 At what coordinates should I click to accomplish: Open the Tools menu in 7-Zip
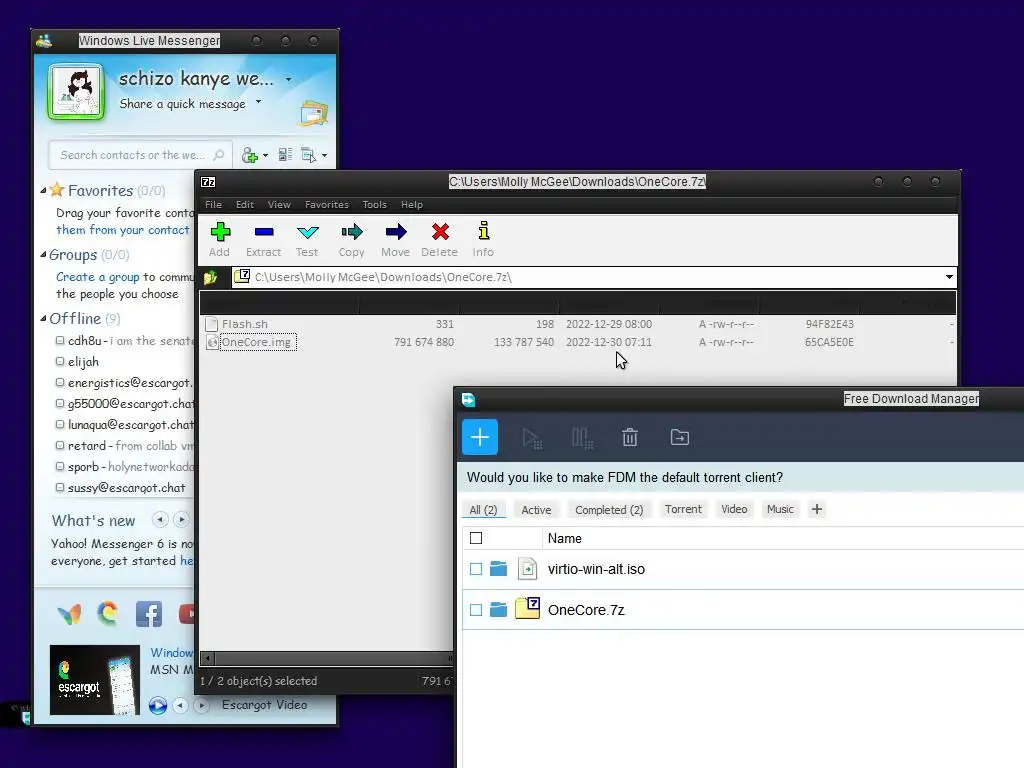375,204
